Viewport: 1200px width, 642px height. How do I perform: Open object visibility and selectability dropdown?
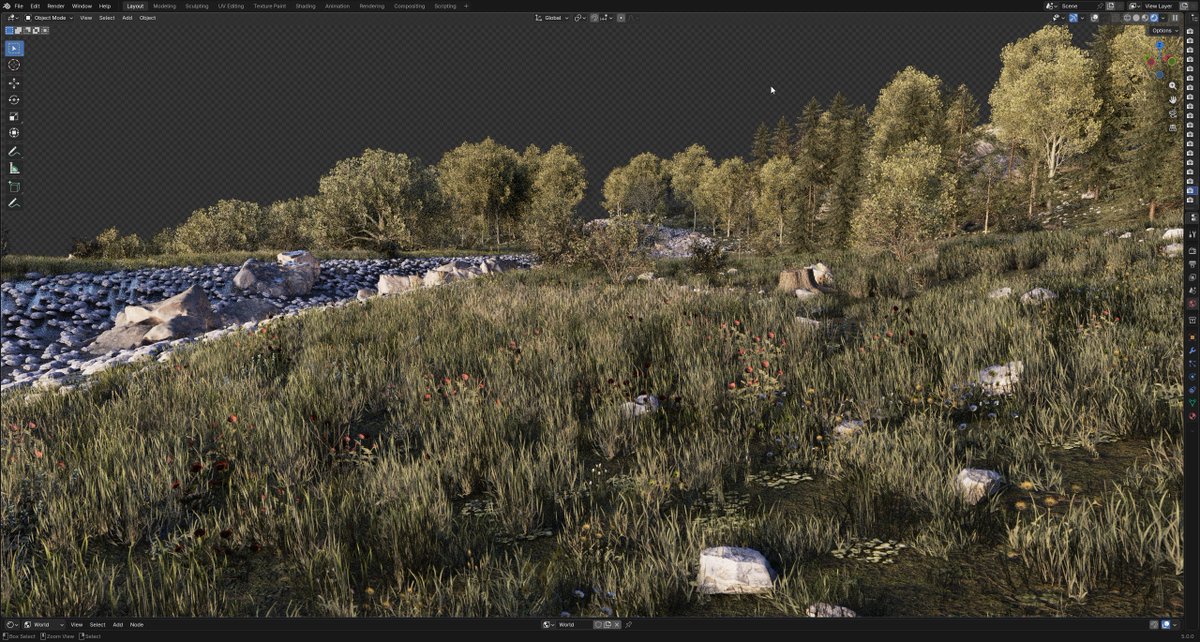(x=1059, y=18)
